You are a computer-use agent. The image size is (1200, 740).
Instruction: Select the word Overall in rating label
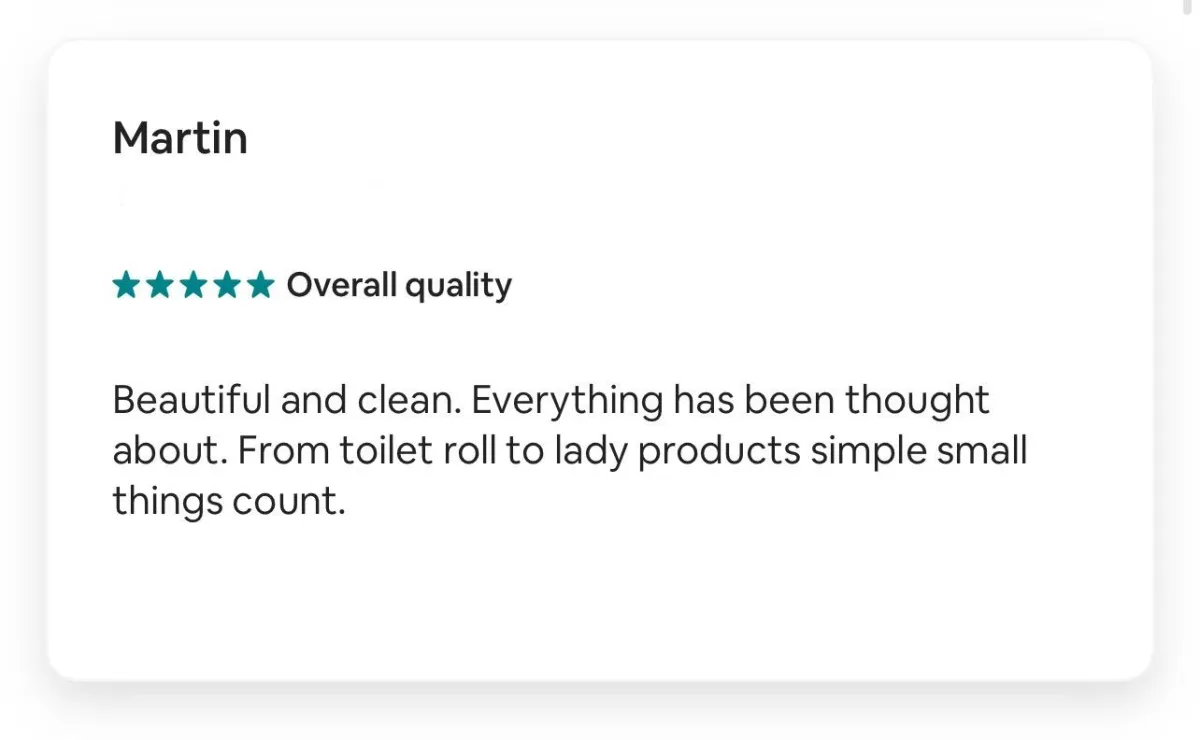pyautogui.click(x=342, y=285)
